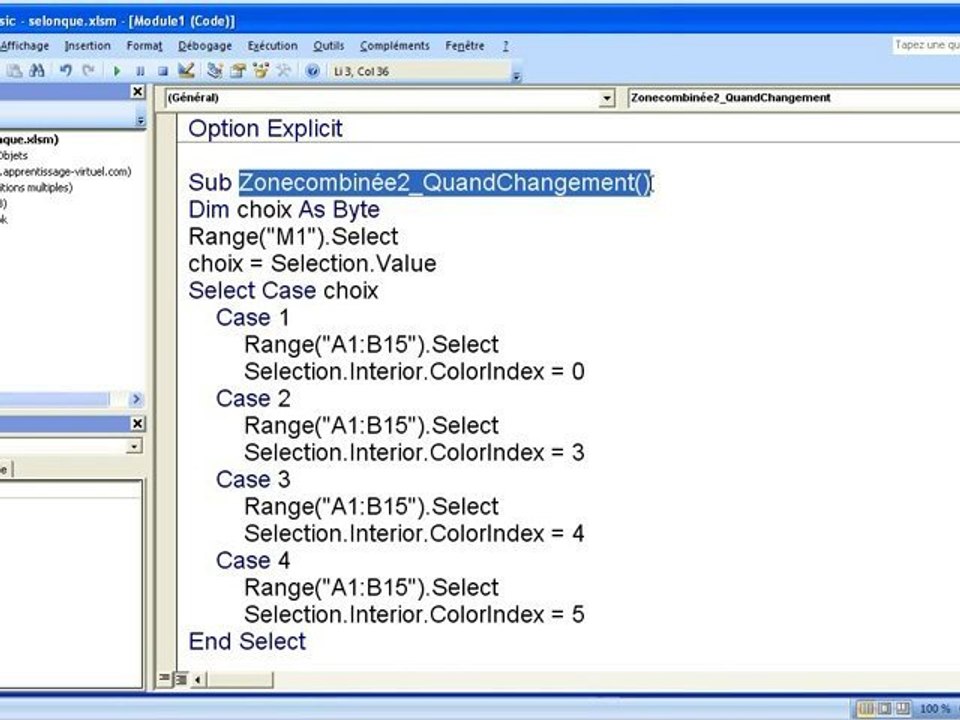Open the (Général) object dropdown

coord(606,98)
